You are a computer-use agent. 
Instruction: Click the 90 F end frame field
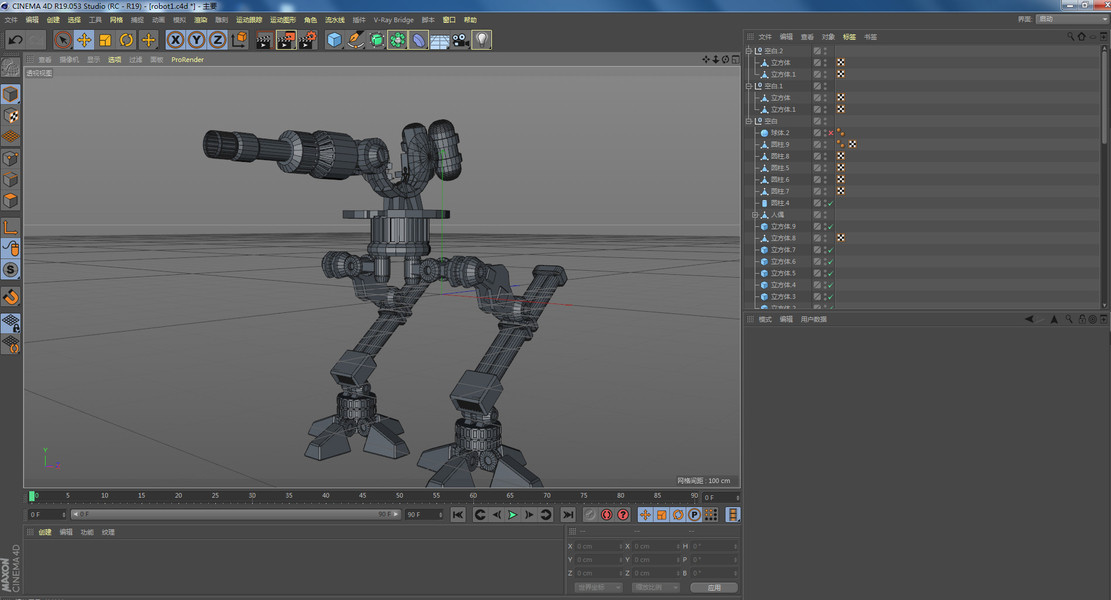(424, 514)
